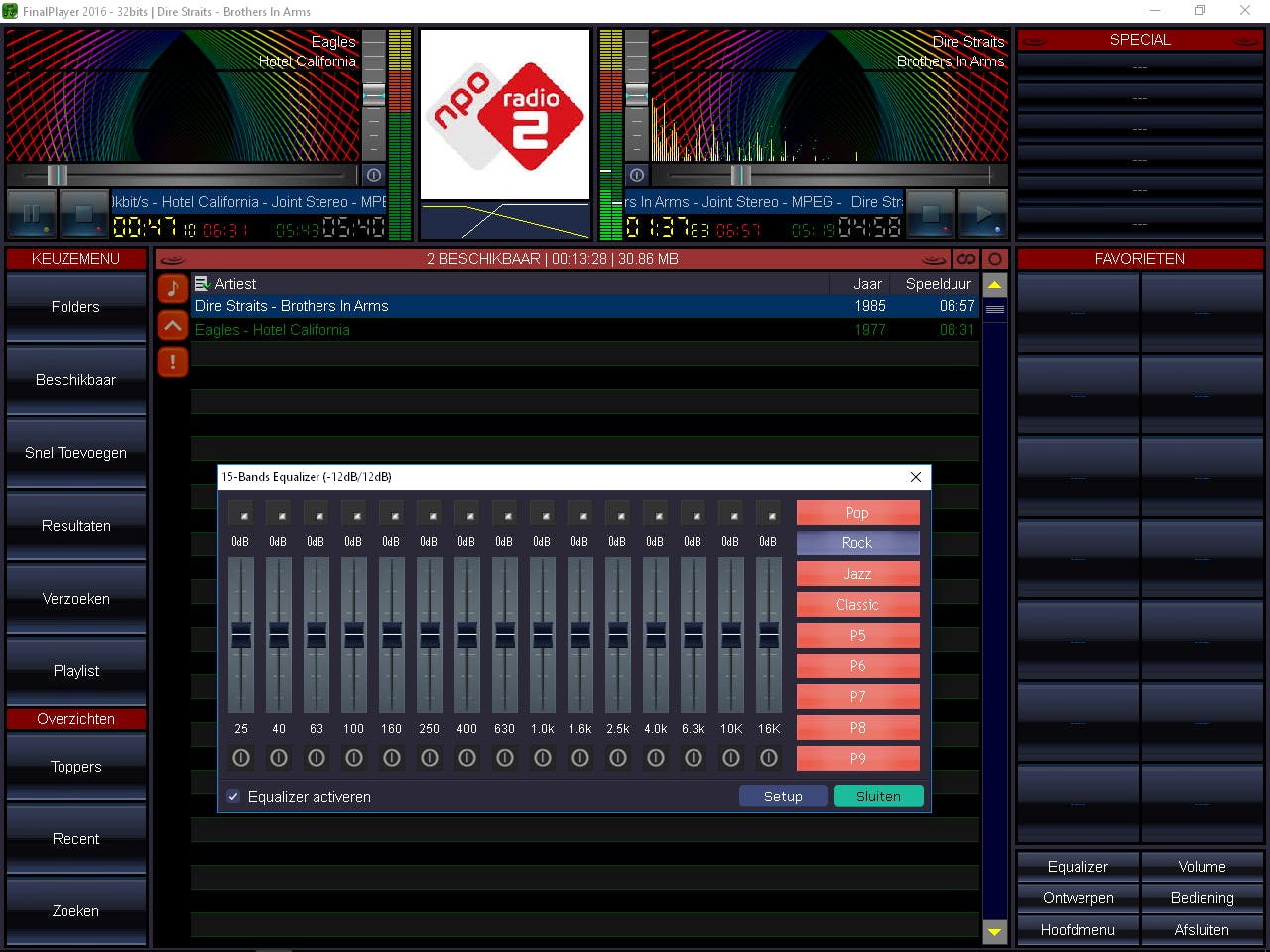
Task: Reset the 25 Hz band with its power icon
Action: (241, 758)
